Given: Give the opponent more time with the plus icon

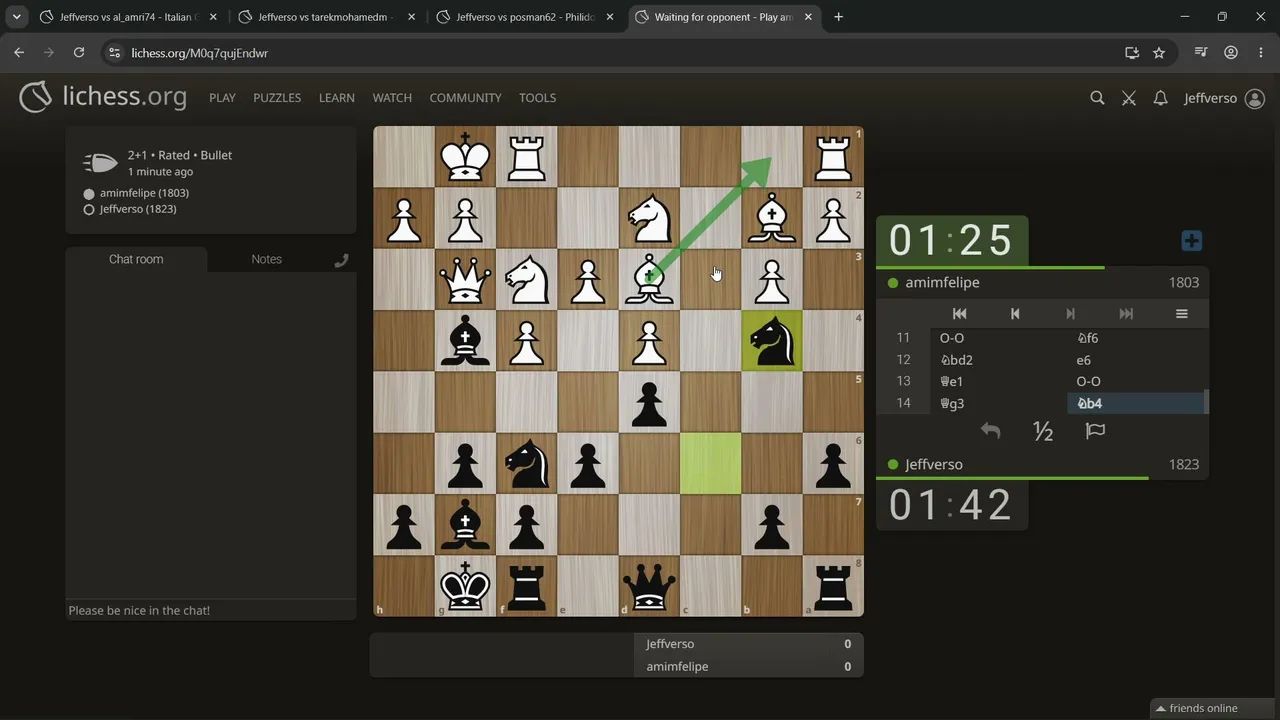Looking at the screenshot, I should 1191,241.
